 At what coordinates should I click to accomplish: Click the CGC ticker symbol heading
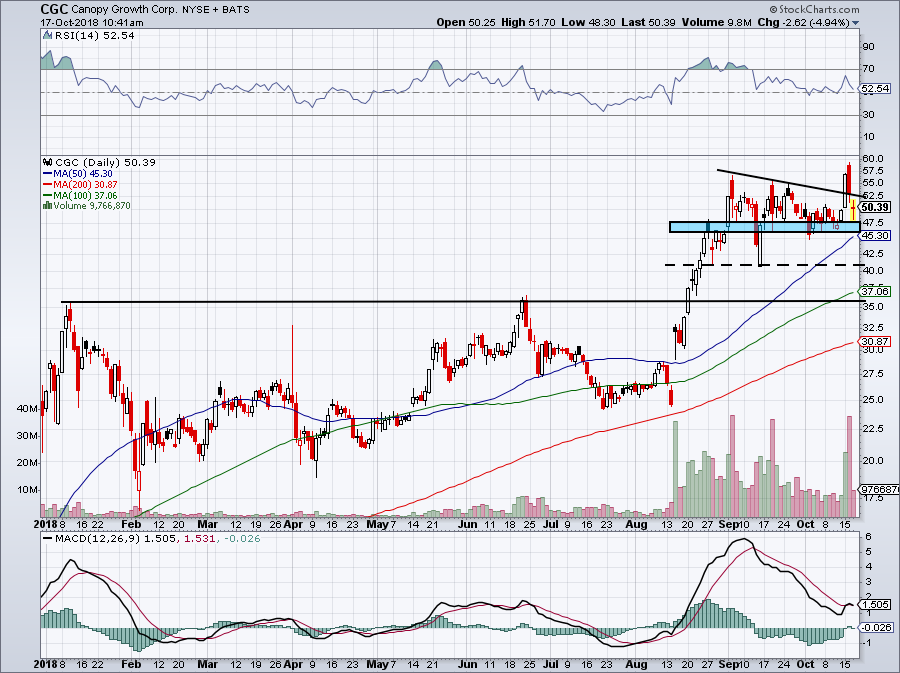55,9
